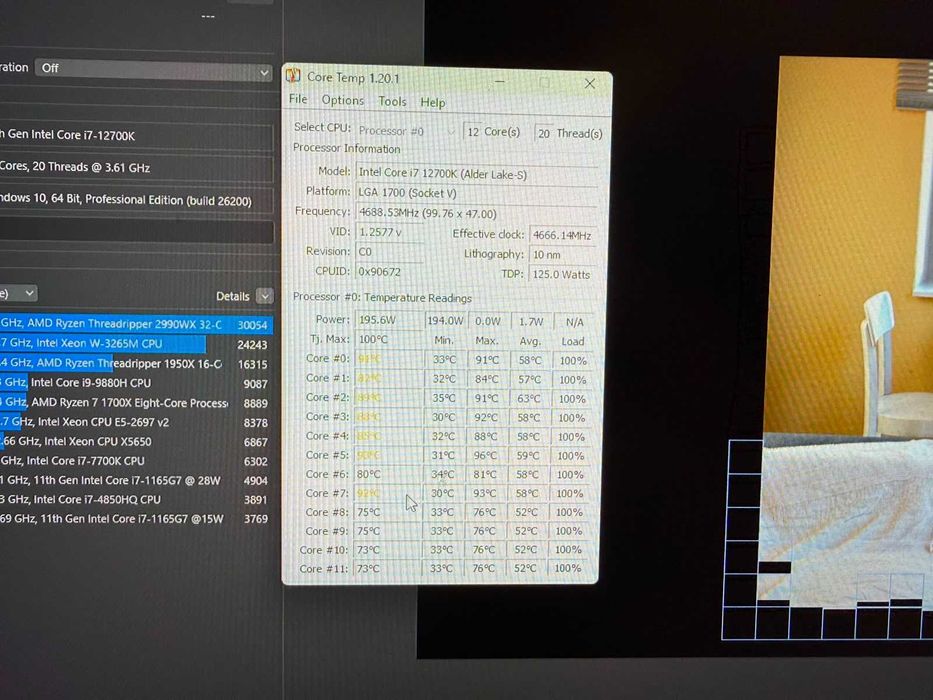Open the Tools menu in Core Temp
The width and height of the screenshot is (933, 700).
[x=392, y=101]
